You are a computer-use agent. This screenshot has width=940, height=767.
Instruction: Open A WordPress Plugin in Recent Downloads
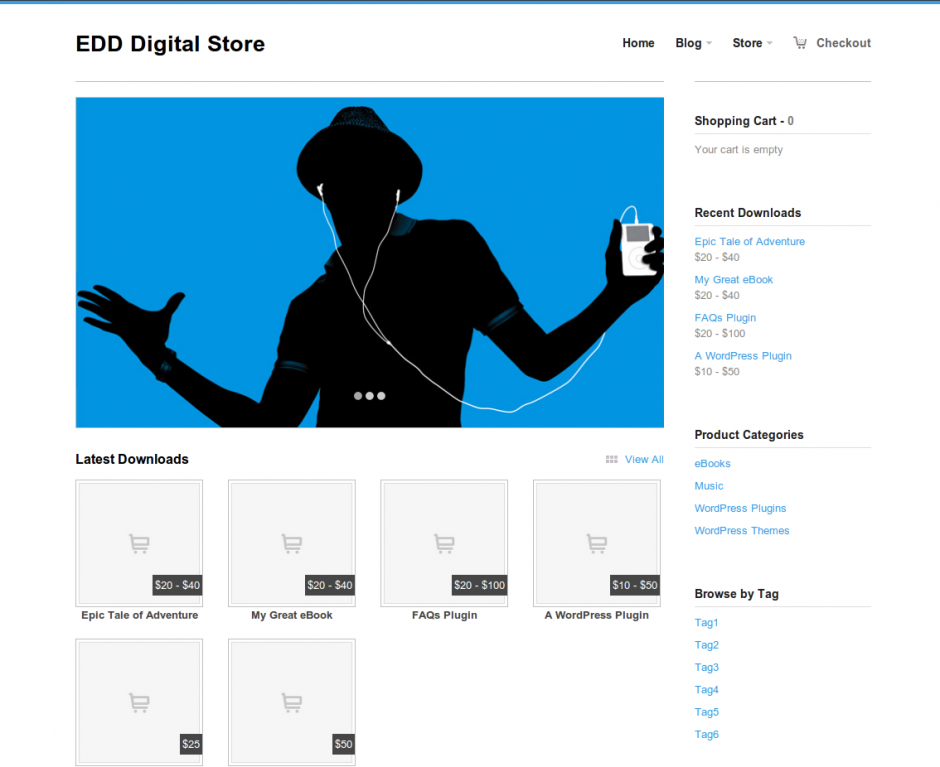(x=743, y=356)
